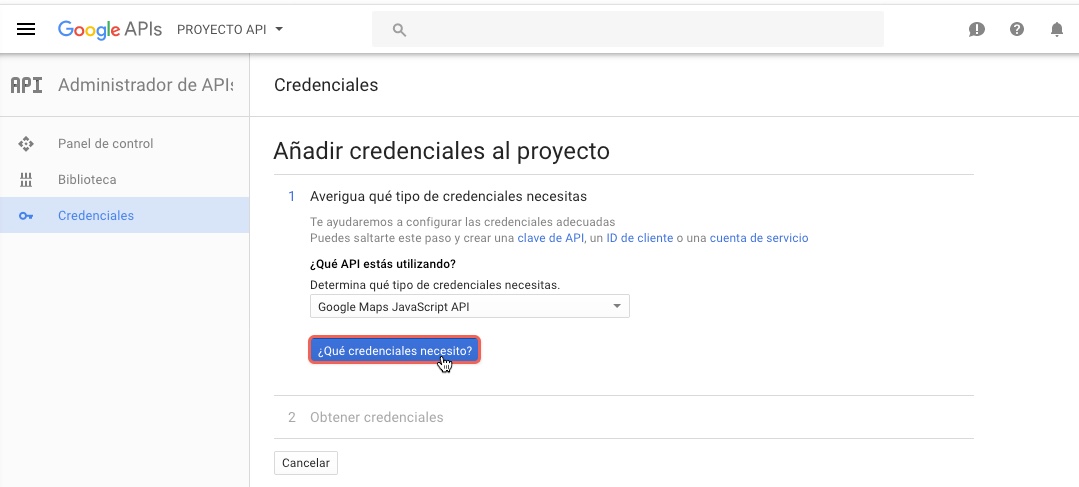
Task: Focus the top search field
Action: [628, 30]
